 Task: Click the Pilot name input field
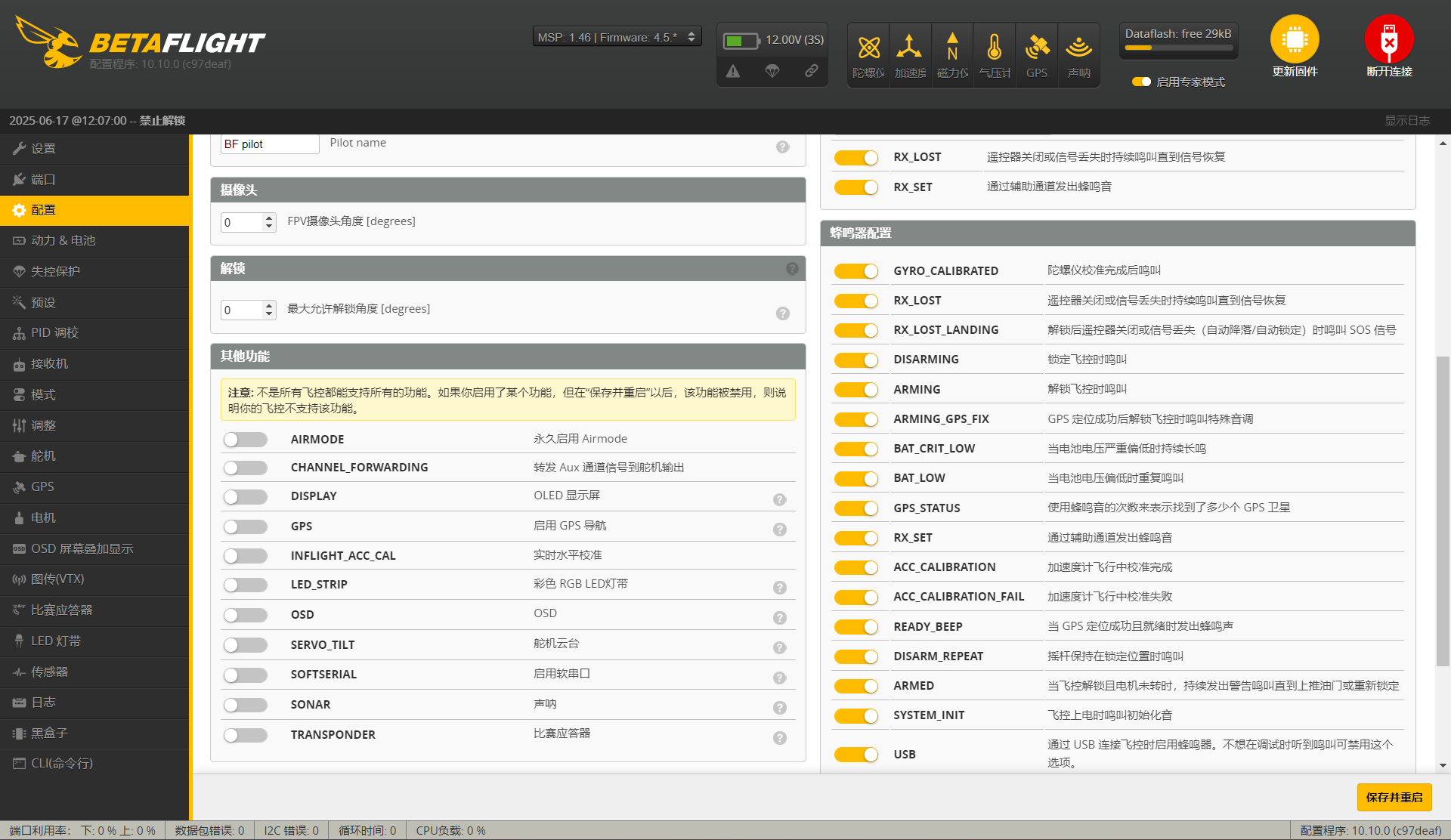click(x=270, y=144)
